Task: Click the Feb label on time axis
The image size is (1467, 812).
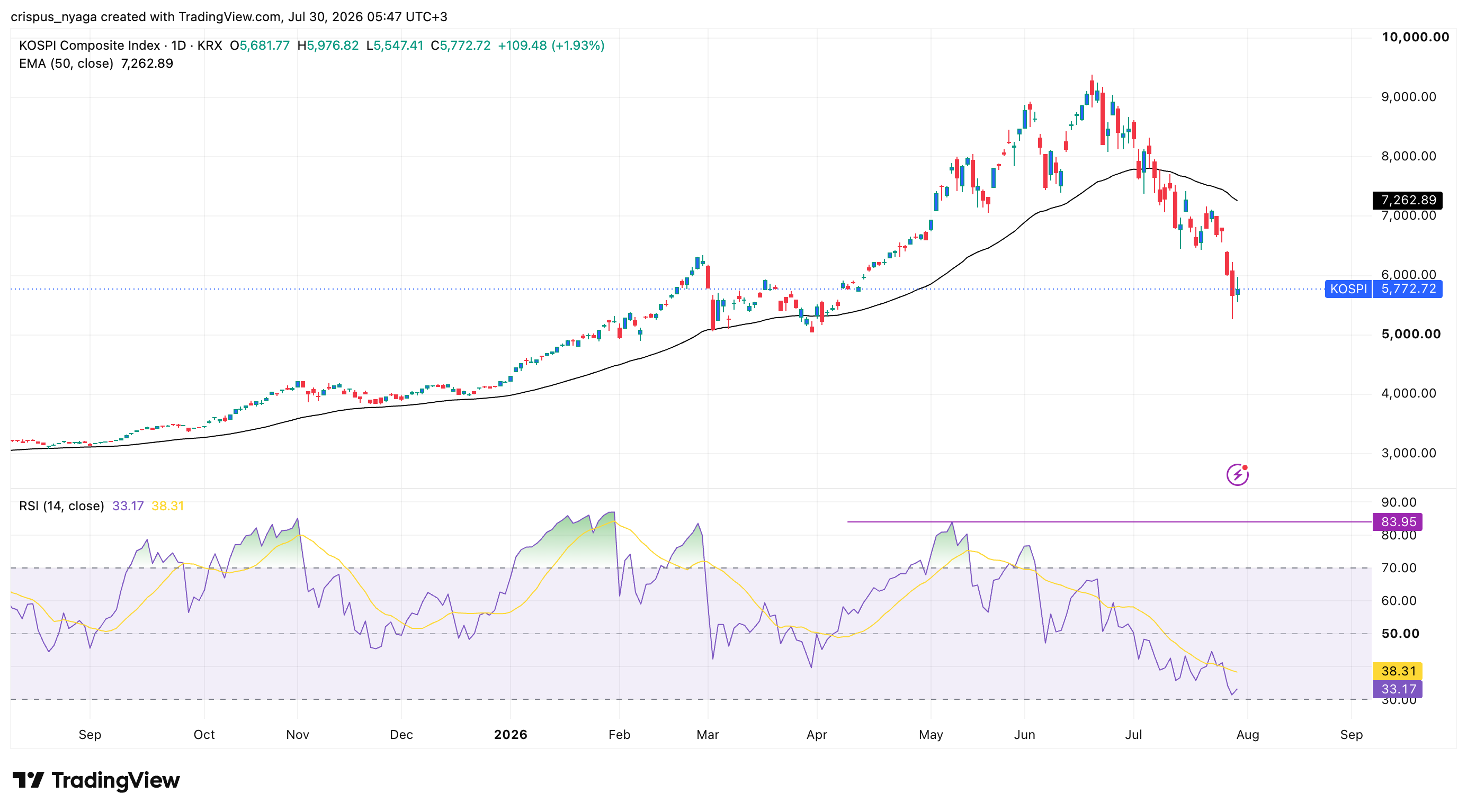Action: pyautogui.click(x=619, y=735)
